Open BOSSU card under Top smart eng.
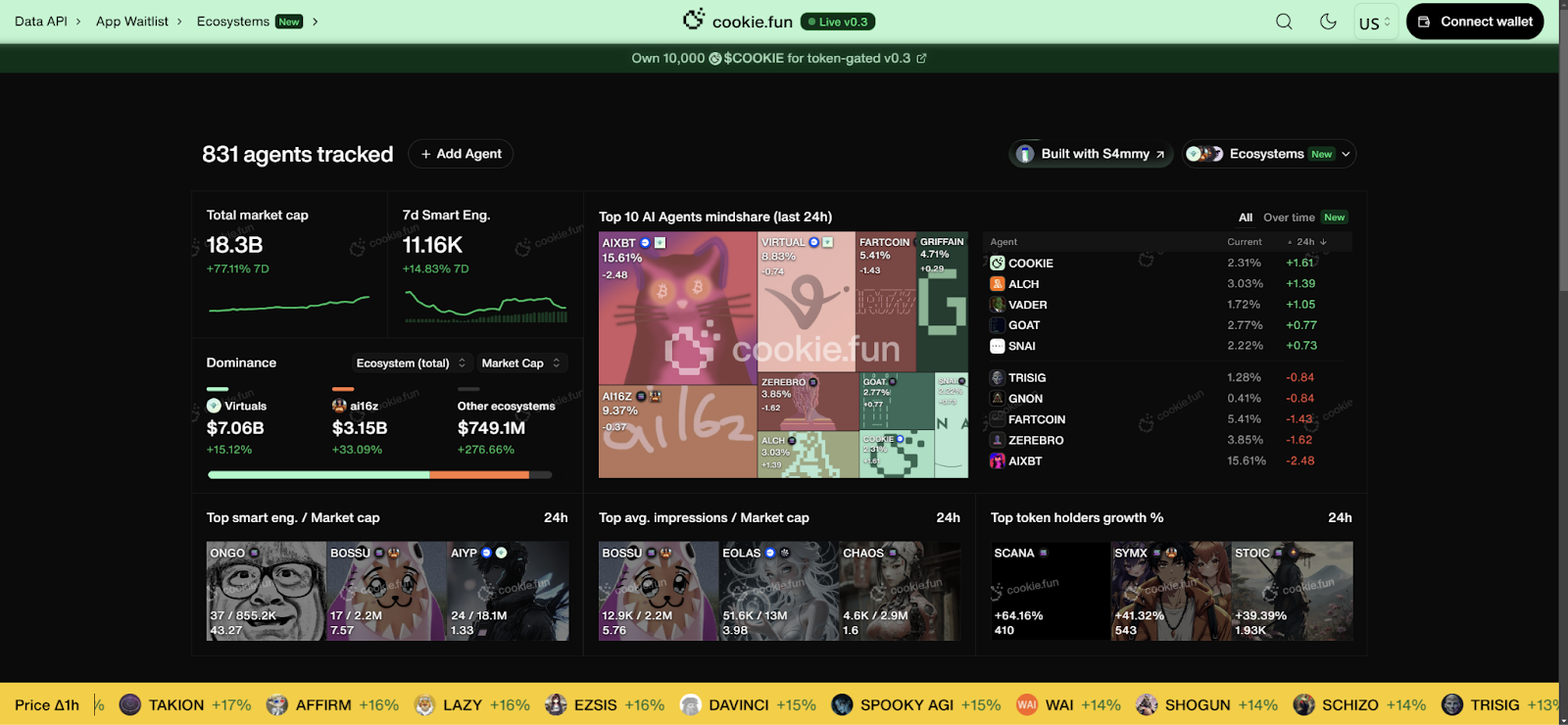This screenshot has width=1568, height=725. (386, 591)
